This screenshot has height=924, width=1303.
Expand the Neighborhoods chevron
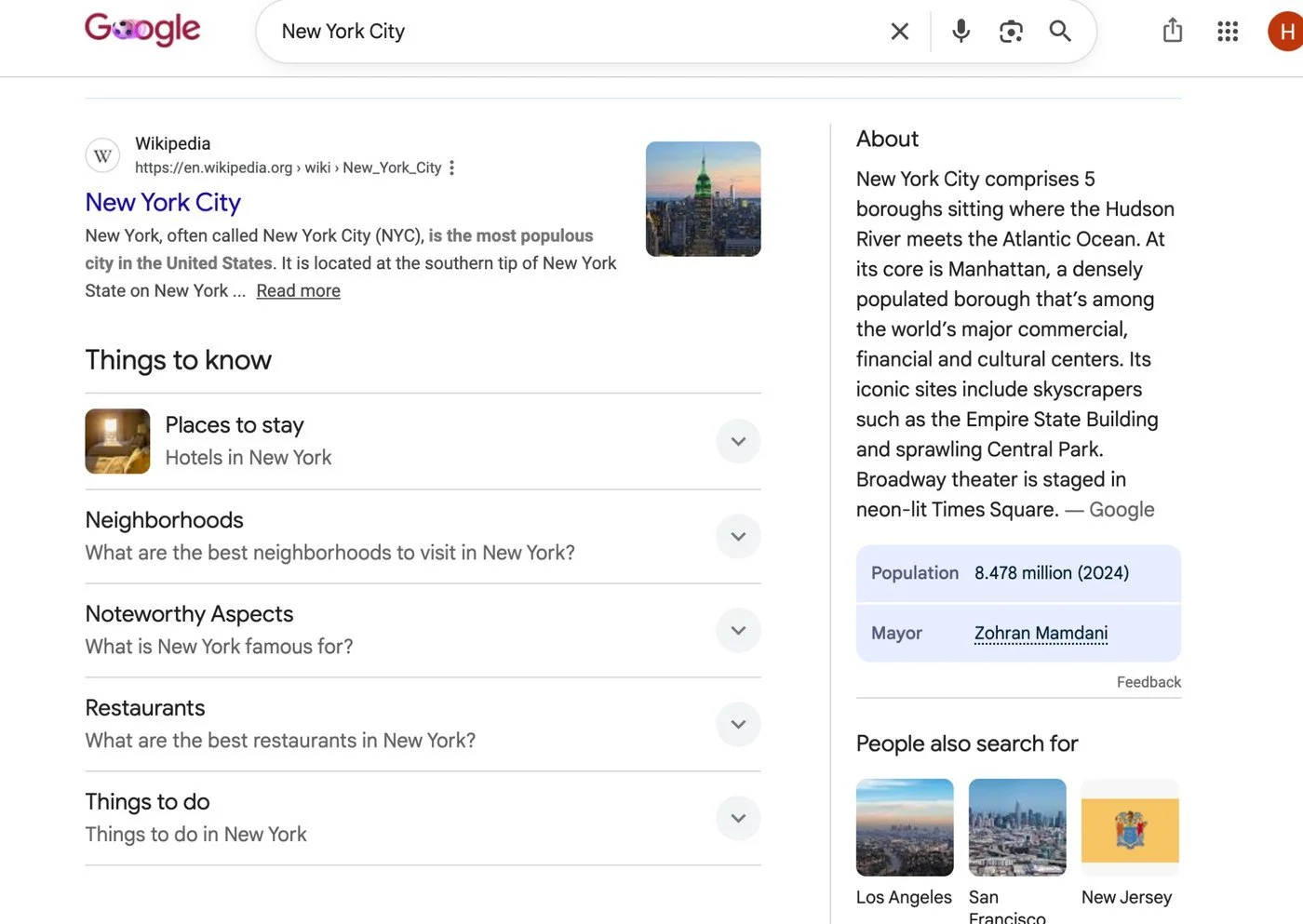pyautogui.click(x=738, y=536)
